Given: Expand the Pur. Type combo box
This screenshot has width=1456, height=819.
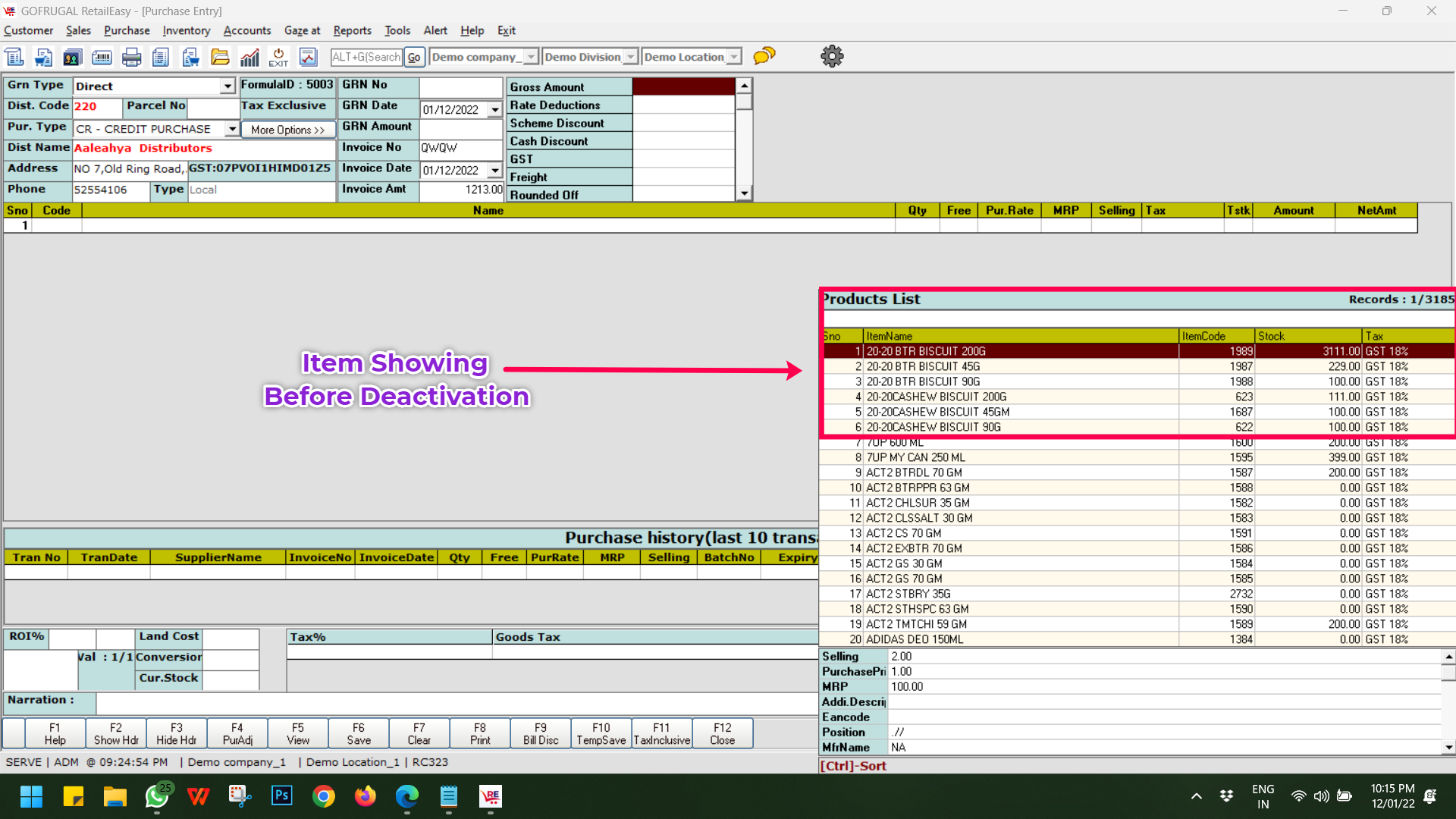Looking at the screenshot, I should (x=232, y=129).
